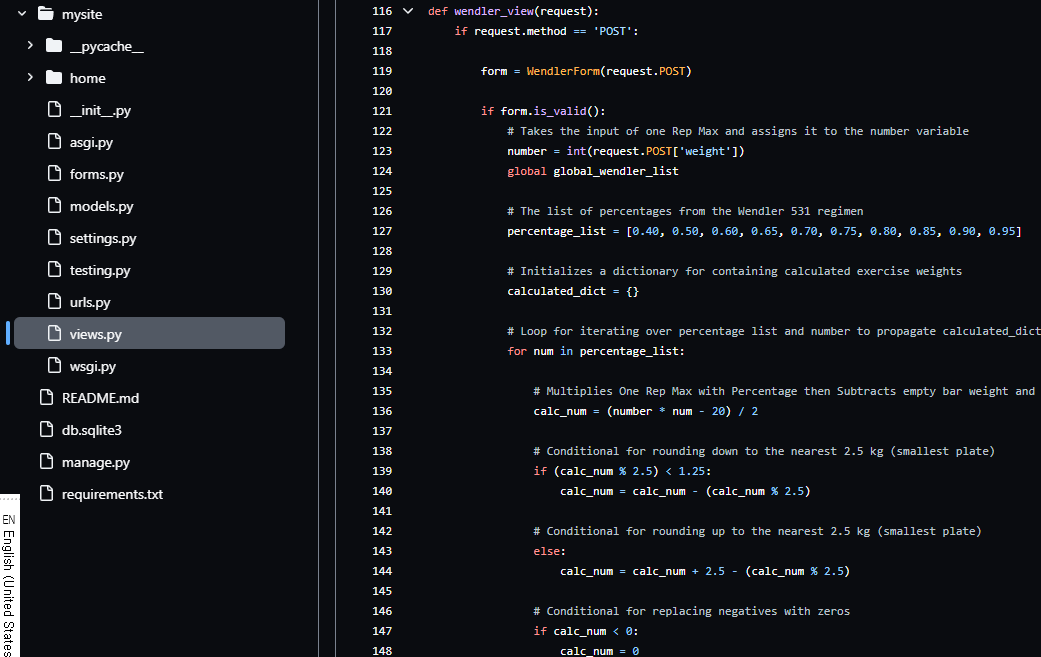Open settings.py file
The height and width of the screenshot is (657, 1041).
click(x=103, y=238)
